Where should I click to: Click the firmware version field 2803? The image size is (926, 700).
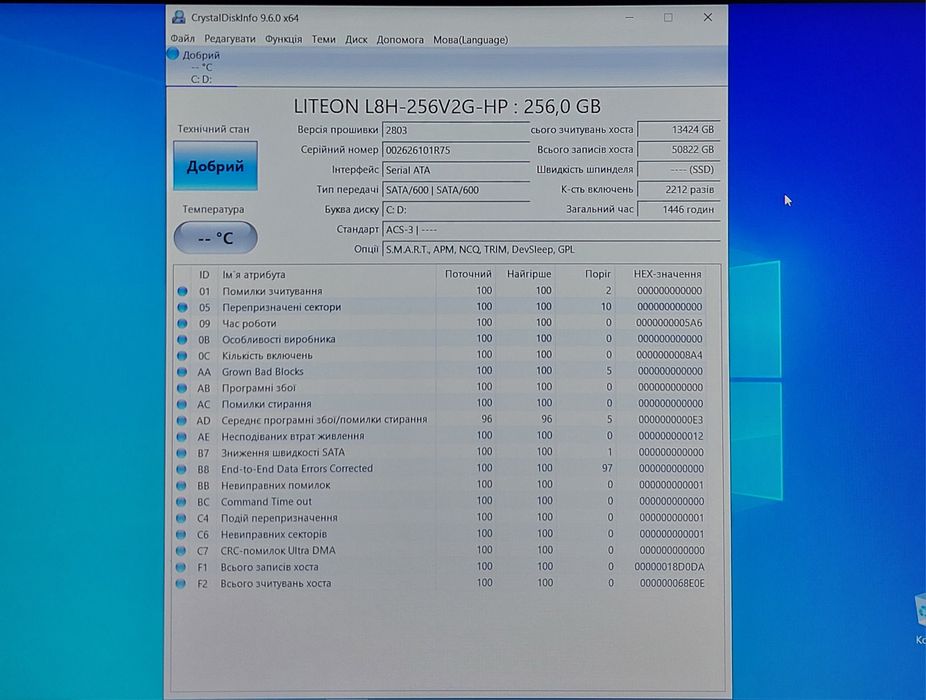pyautogui.click(x=455, y=130)
